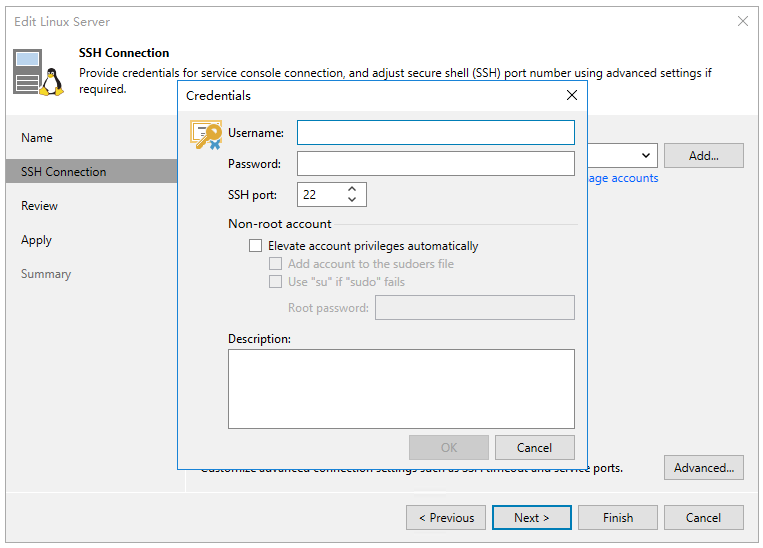The image size is (763, 548).
Task: Close the Credentials dialog with X
Action: (x=572, y=96)
